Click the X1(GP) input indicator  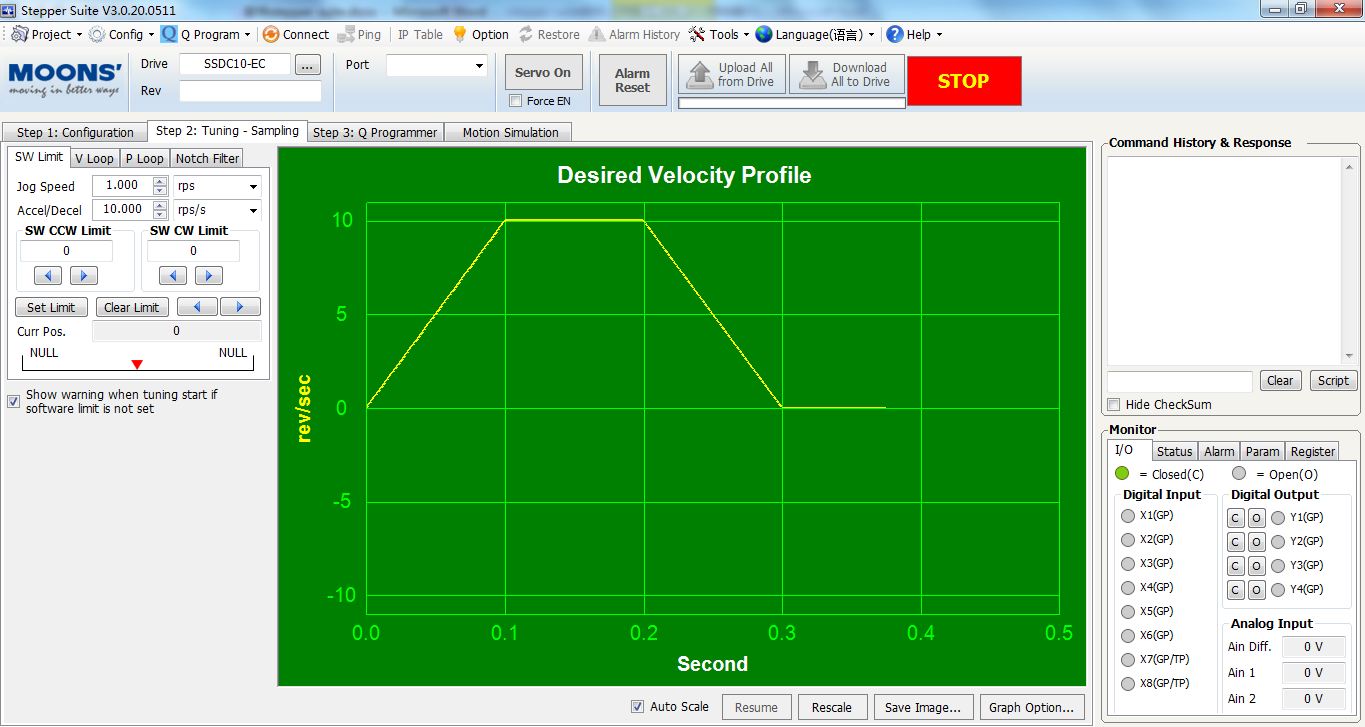coord(1128,516)
